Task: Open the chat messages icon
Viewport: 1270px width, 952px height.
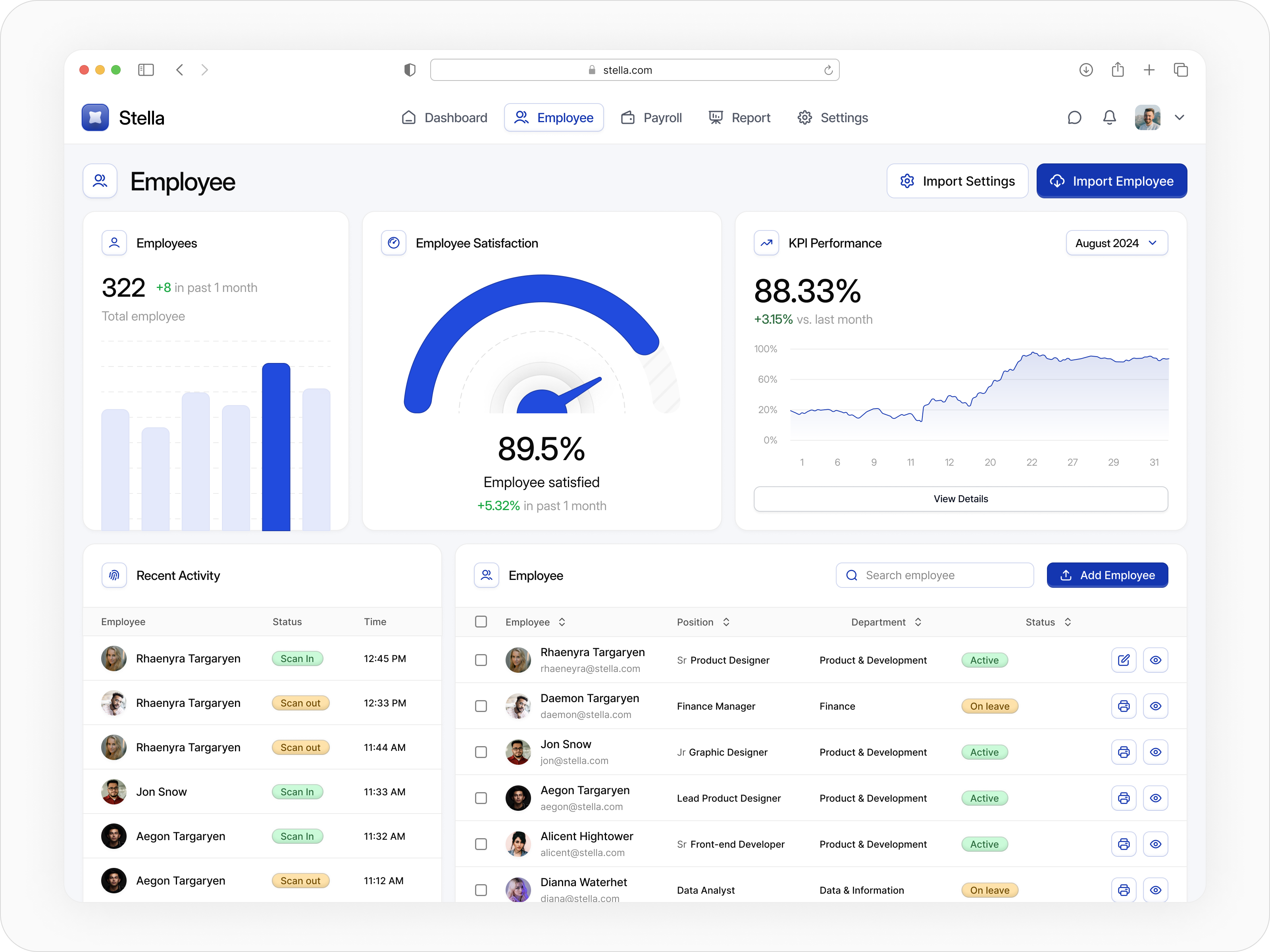Action: (1075, 118)
